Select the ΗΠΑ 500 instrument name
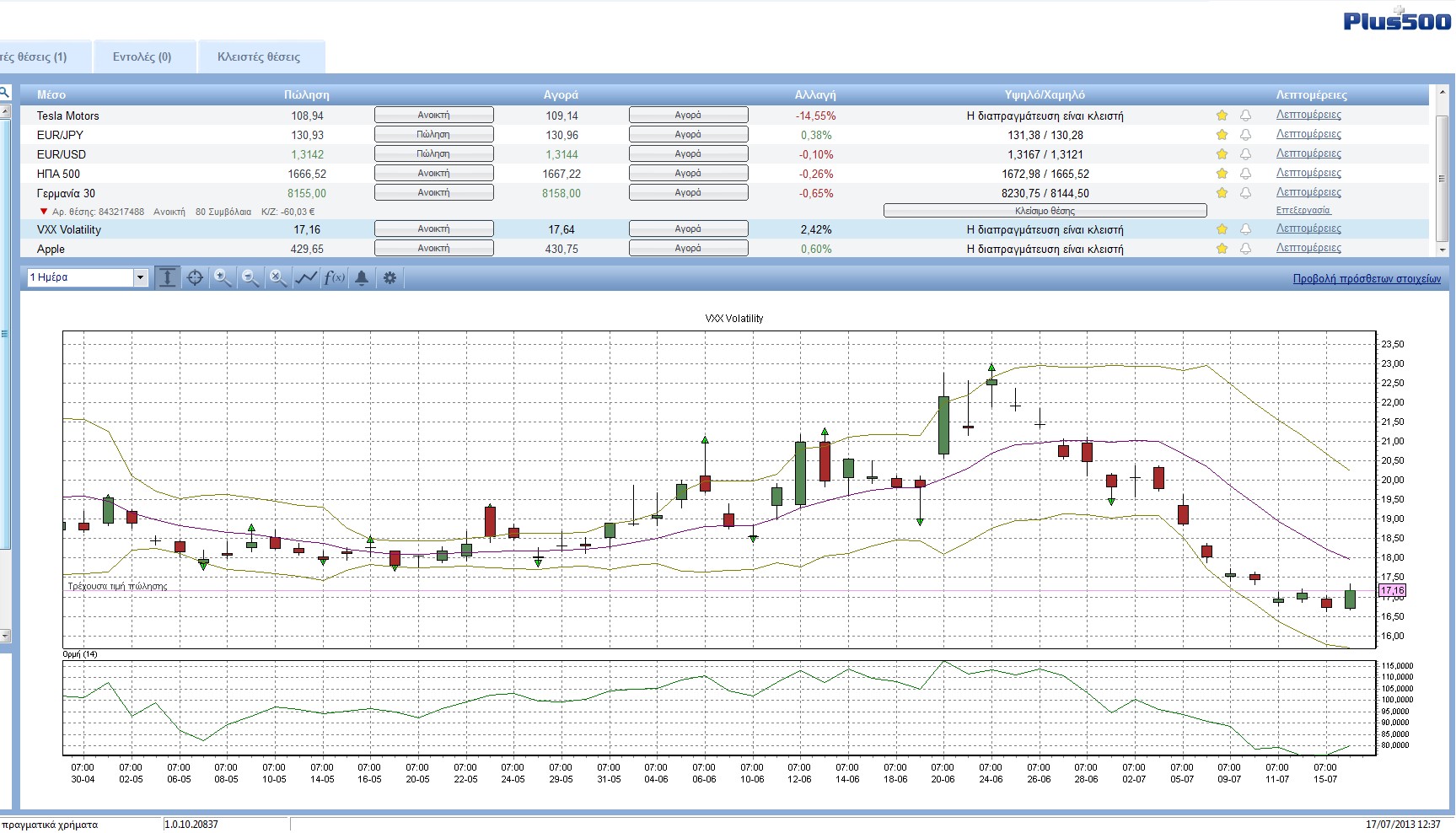The height and width of the screenshot is (833, 1456). (58, 174)
